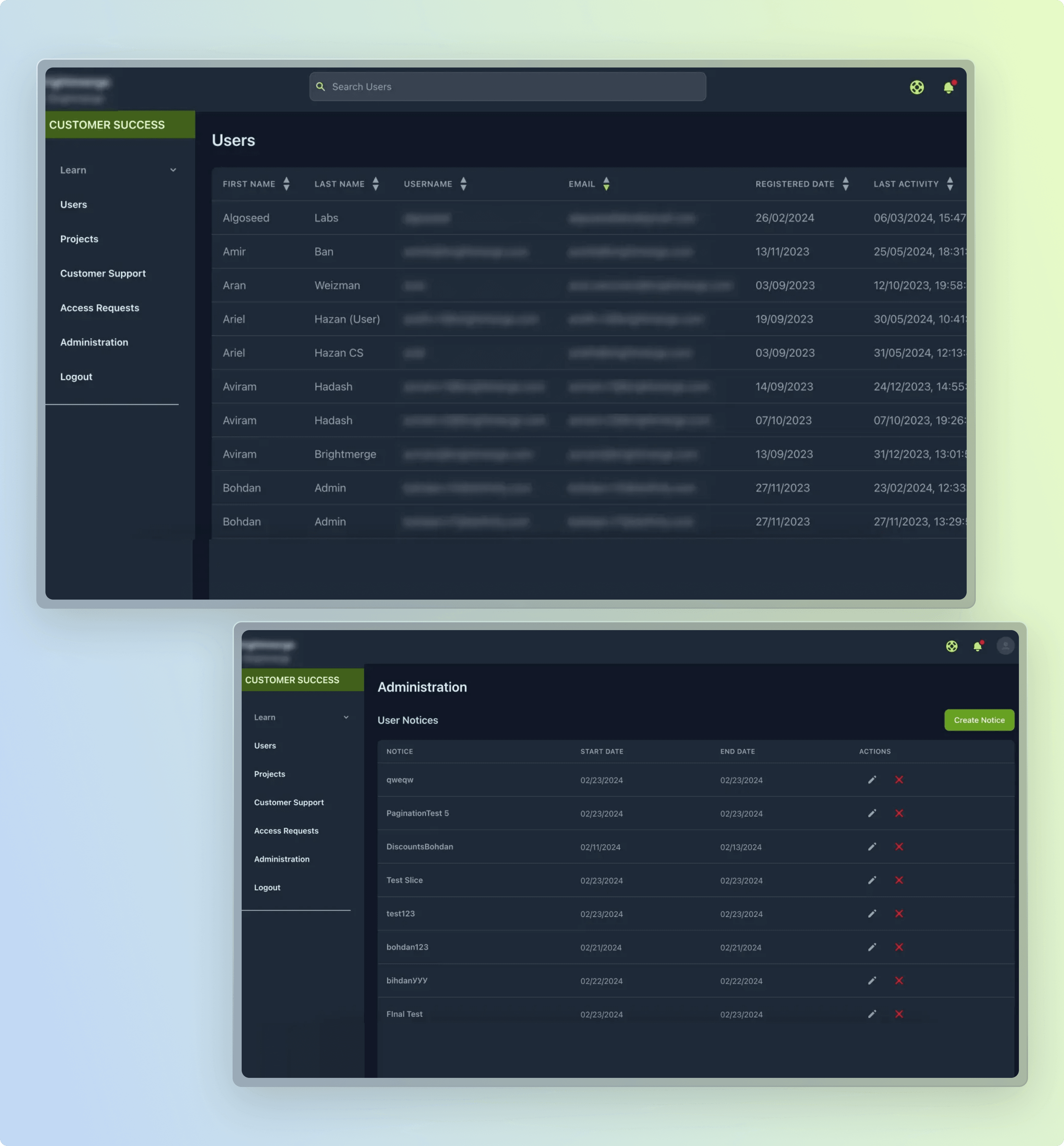Open the user avatar in Administration window
The image size is (1064, 1146).
pos(1005,646)
